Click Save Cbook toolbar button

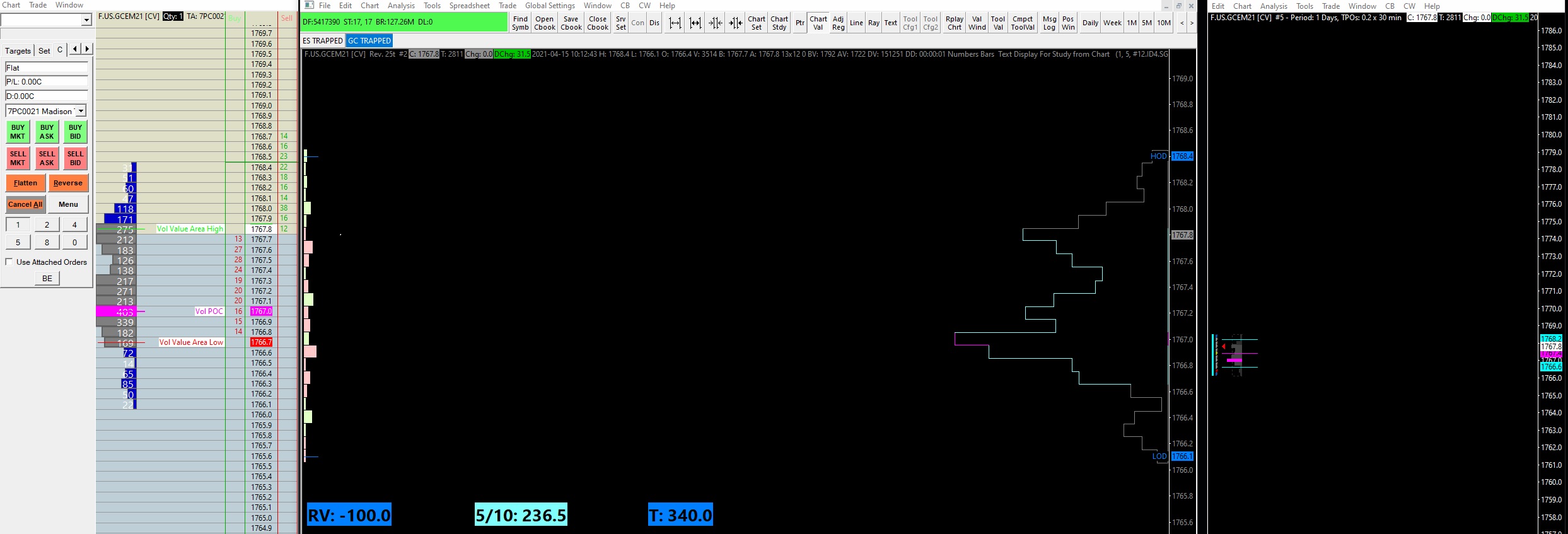click(x=571, y=23)
